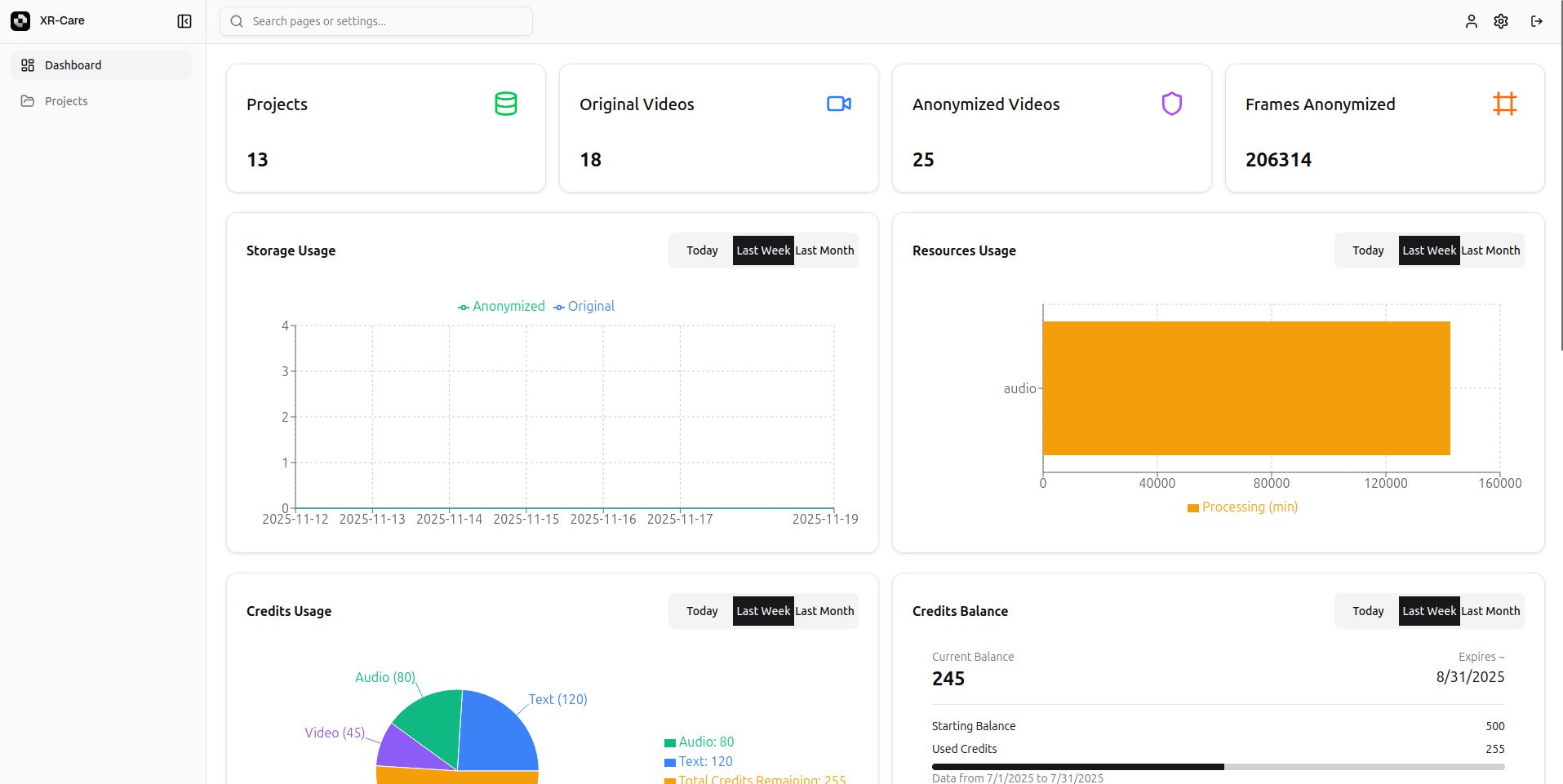This screenshot has width=1563, height=784.
Task: Toggle Processing (min) legend entry
Action: tap(1242, 507)
